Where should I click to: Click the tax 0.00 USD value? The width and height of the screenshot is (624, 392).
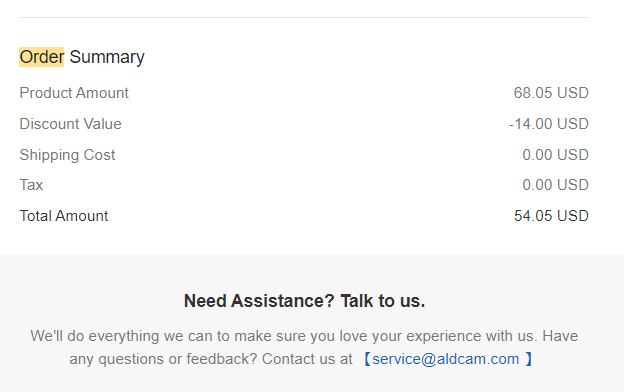555,185
